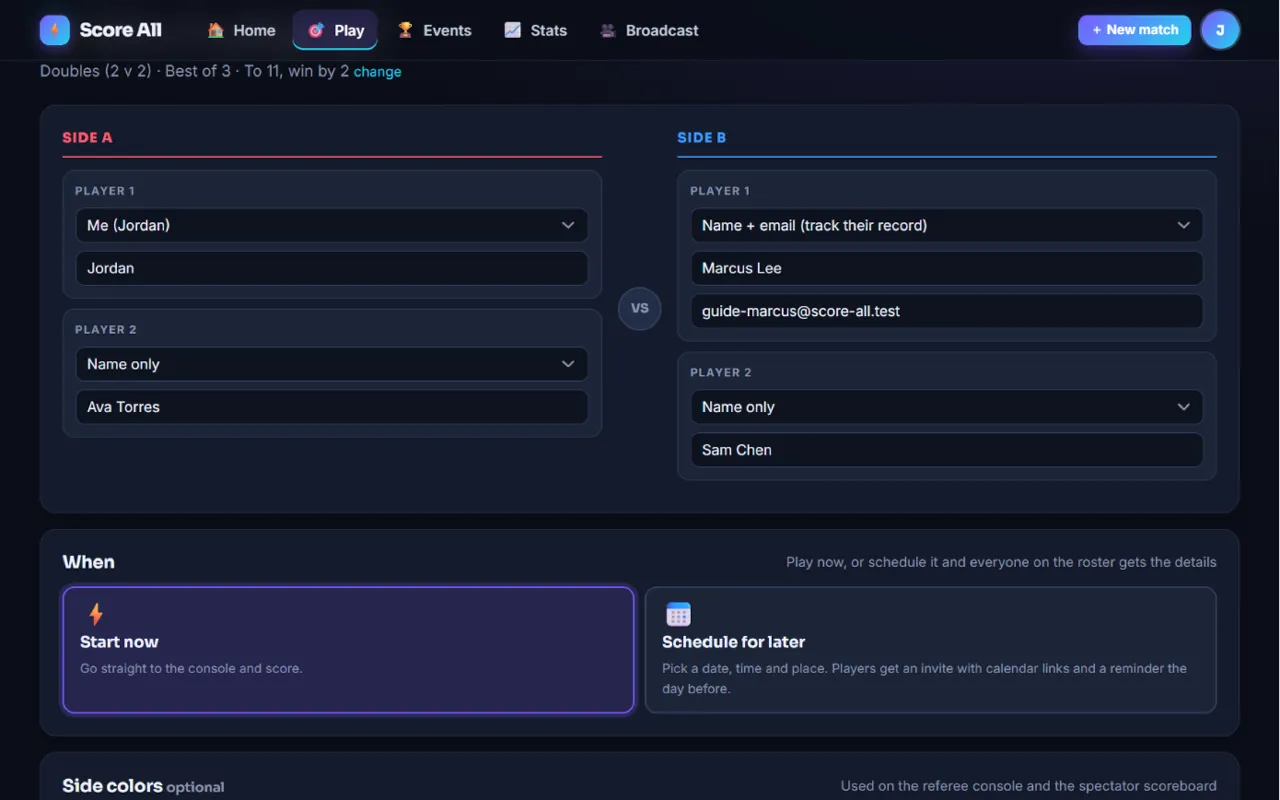The image size is (1280, 800).
Task: Open Side B Player 1 Name + email dropdown
Action: [946, 225]
